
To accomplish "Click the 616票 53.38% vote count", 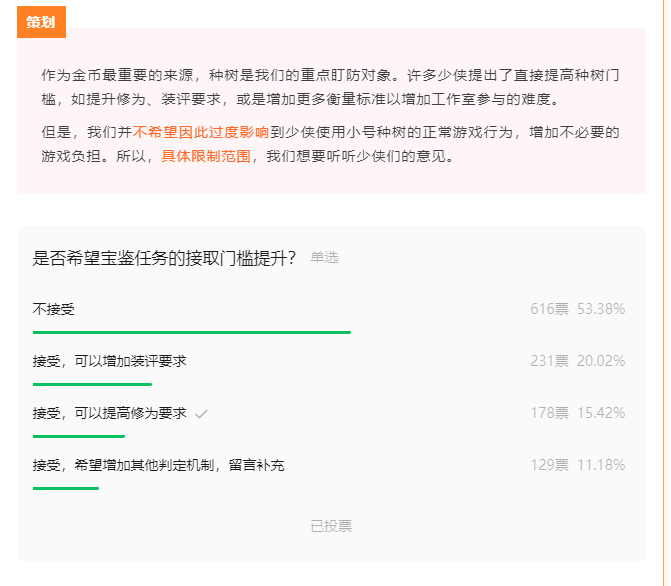I will click(x=577, y=309).
